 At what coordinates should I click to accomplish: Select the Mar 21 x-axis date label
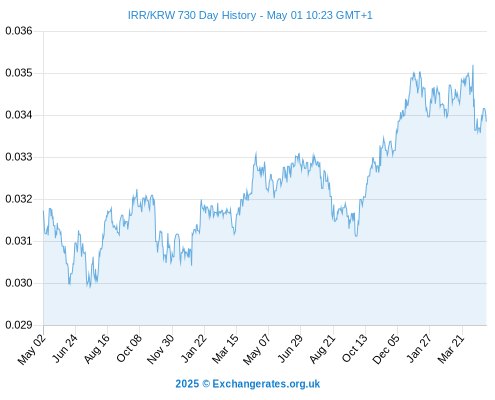coord(451,349)
